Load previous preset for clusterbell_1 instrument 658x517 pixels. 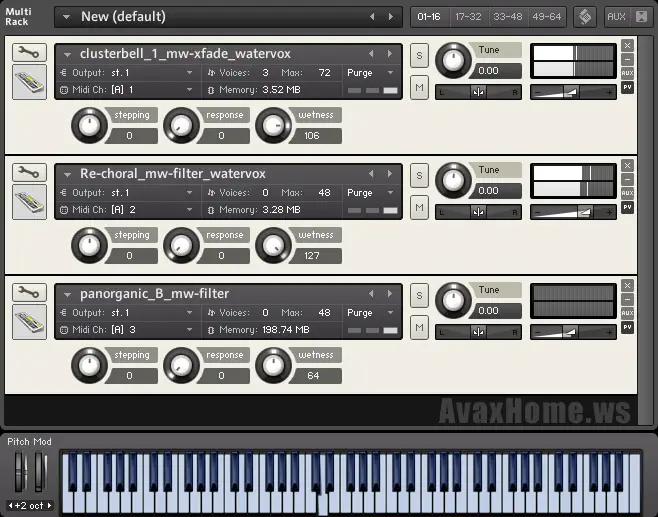(x=371, y=54)
